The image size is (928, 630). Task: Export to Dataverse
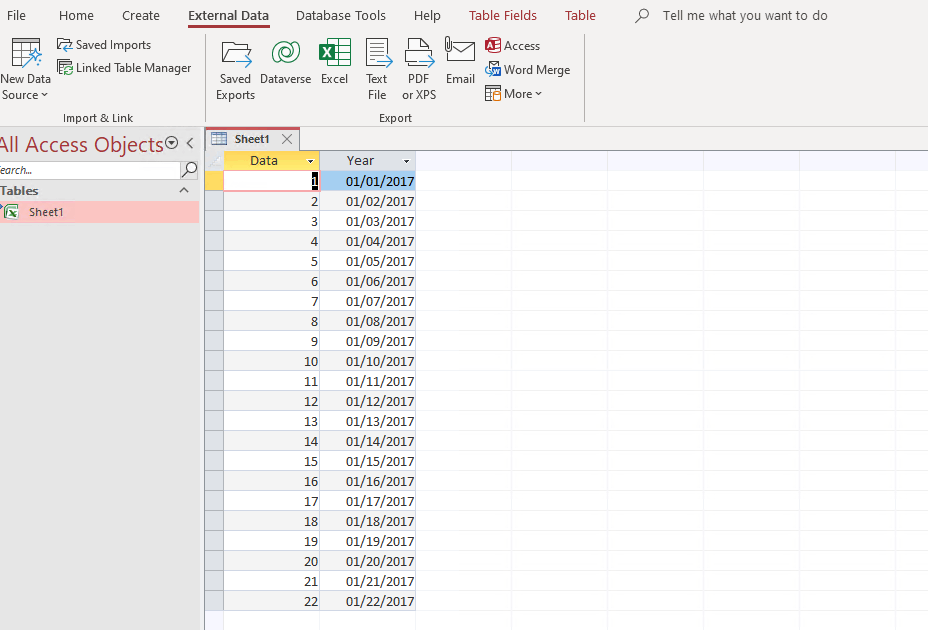(x=285, y=63)
